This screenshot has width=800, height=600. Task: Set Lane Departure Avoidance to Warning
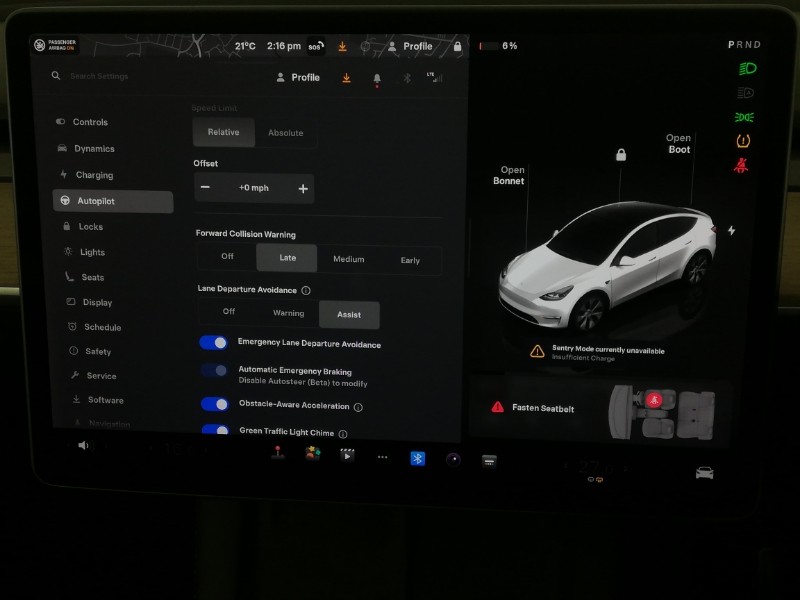[x=289, y=313]
